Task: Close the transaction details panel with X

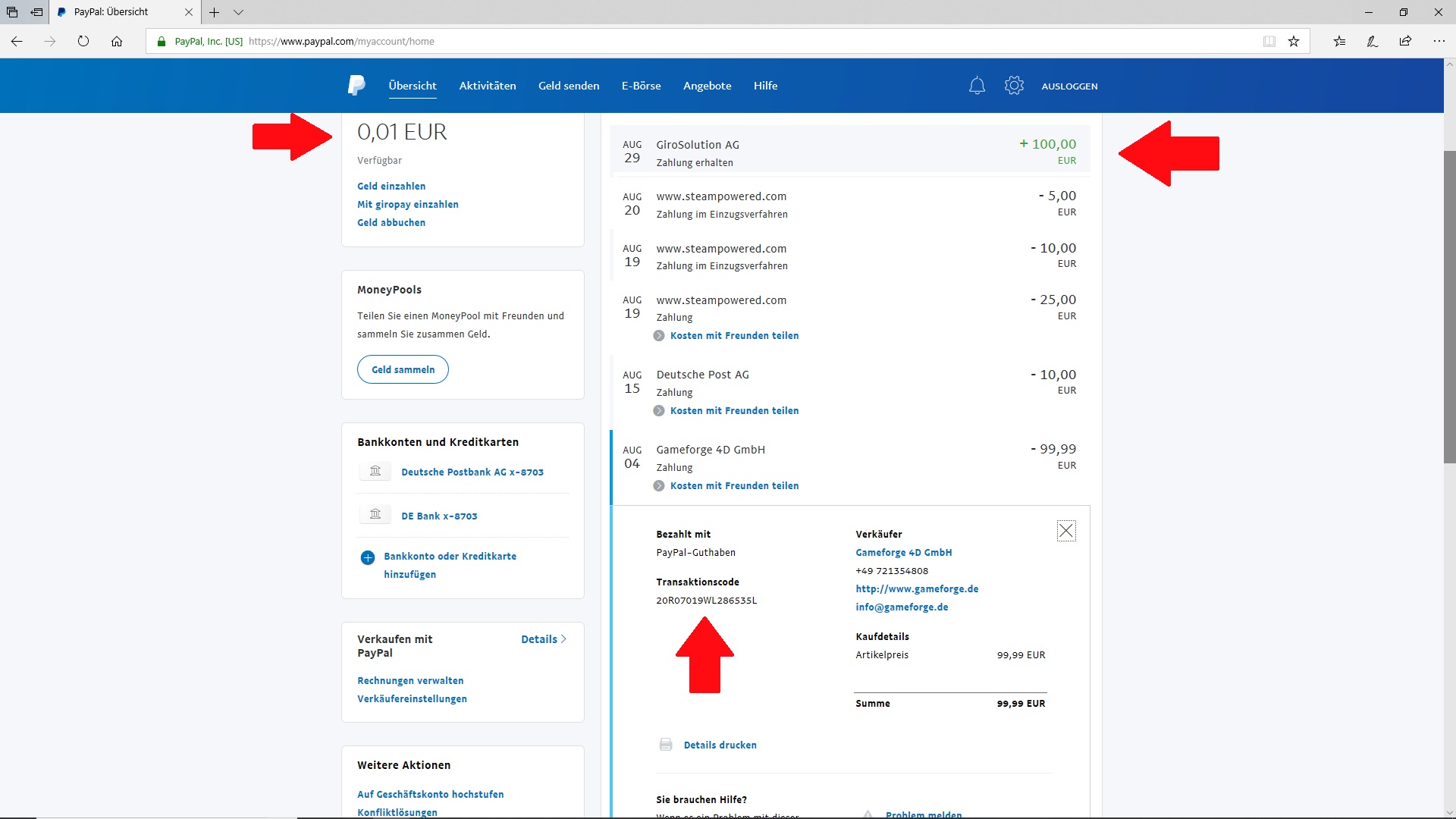Action: coord(1066,531)
